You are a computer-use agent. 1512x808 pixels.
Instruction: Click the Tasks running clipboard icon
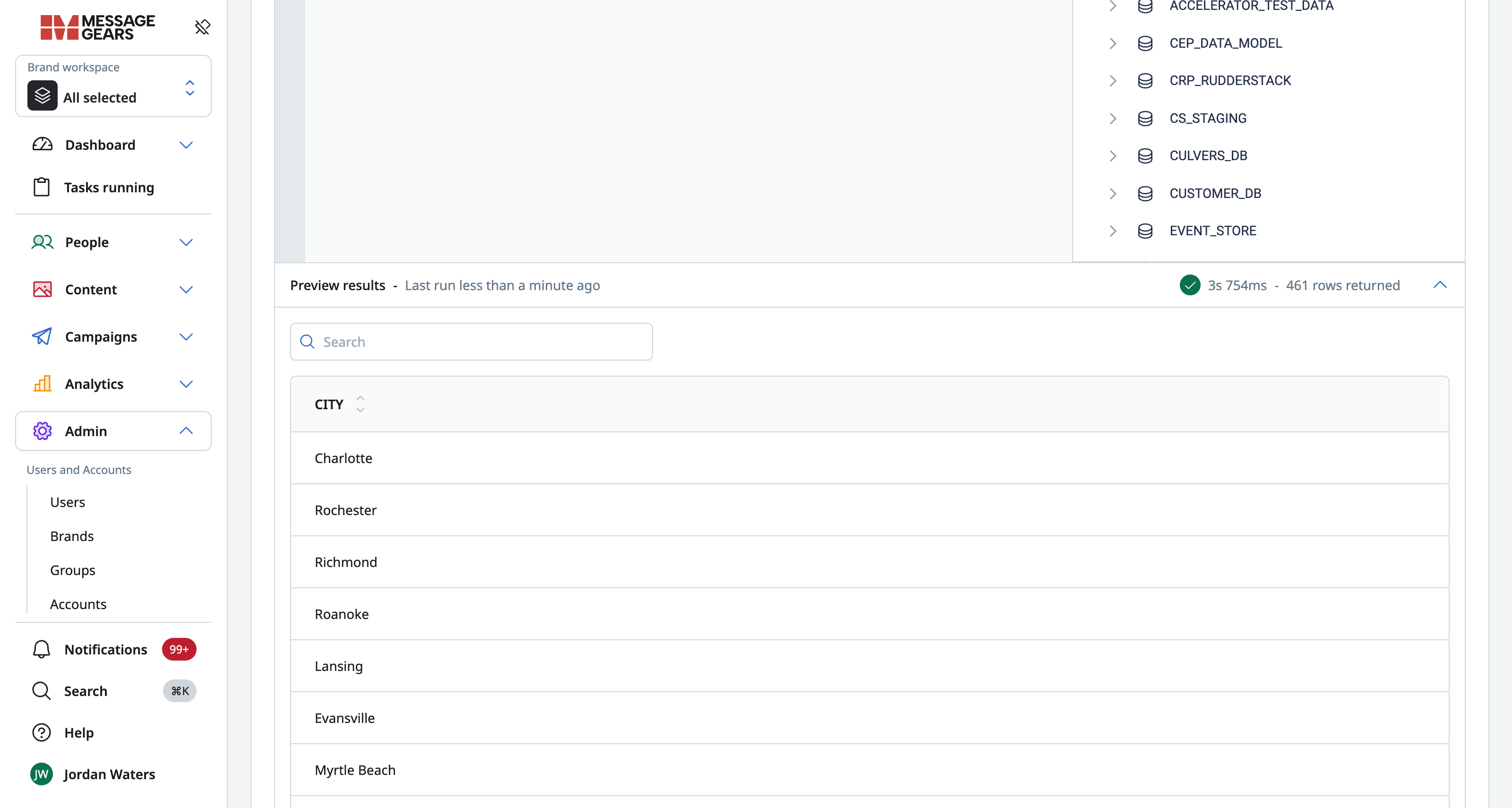41,187
